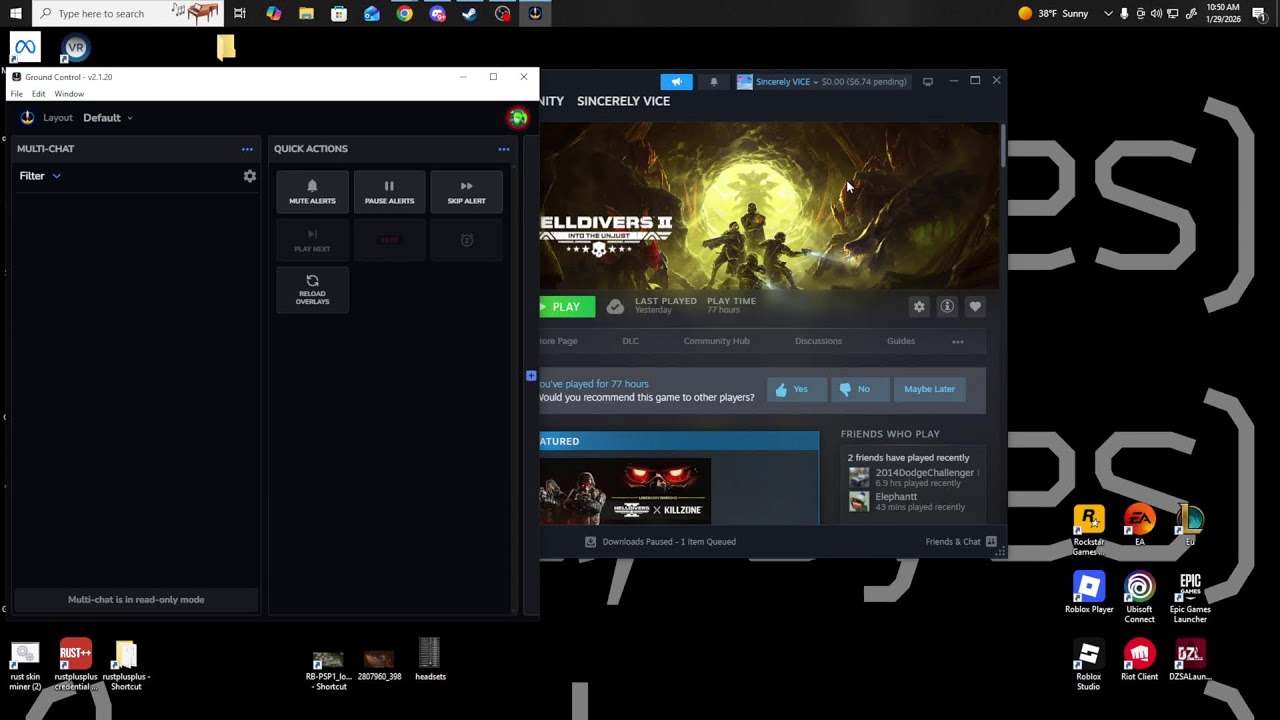Open the Window menu in Ground Control
1280x720 pixels.
(69, 94)
